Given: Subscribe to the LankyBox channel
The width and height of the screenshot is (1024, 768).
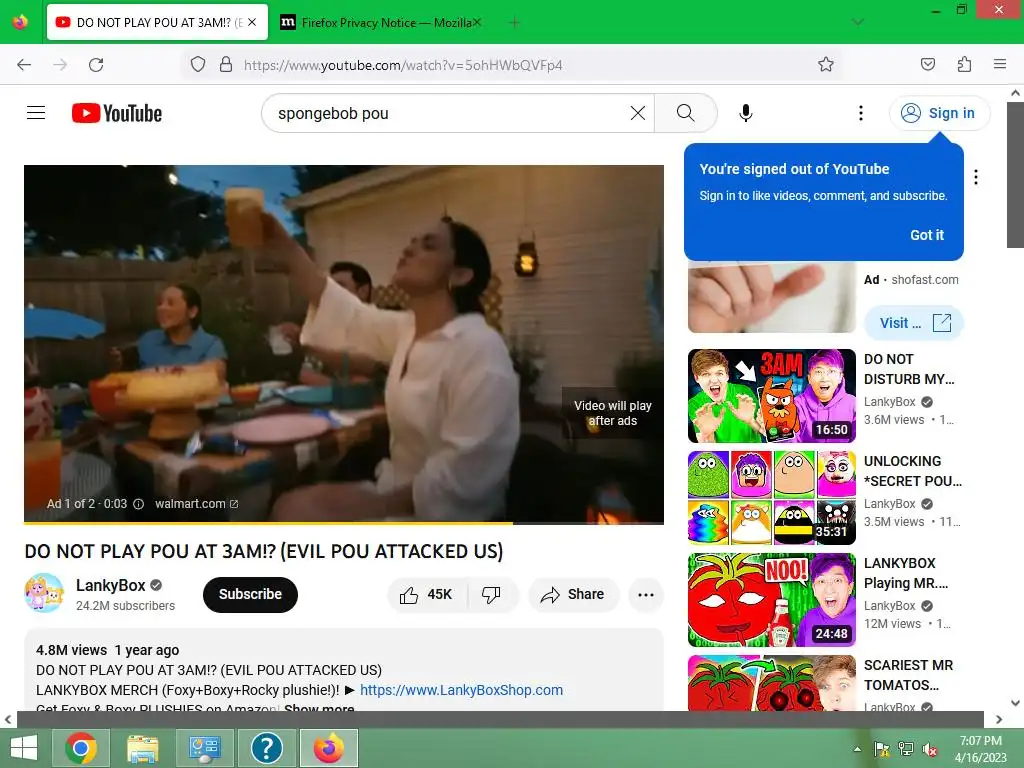Looking at the screenshot, I should pos(250,594).
